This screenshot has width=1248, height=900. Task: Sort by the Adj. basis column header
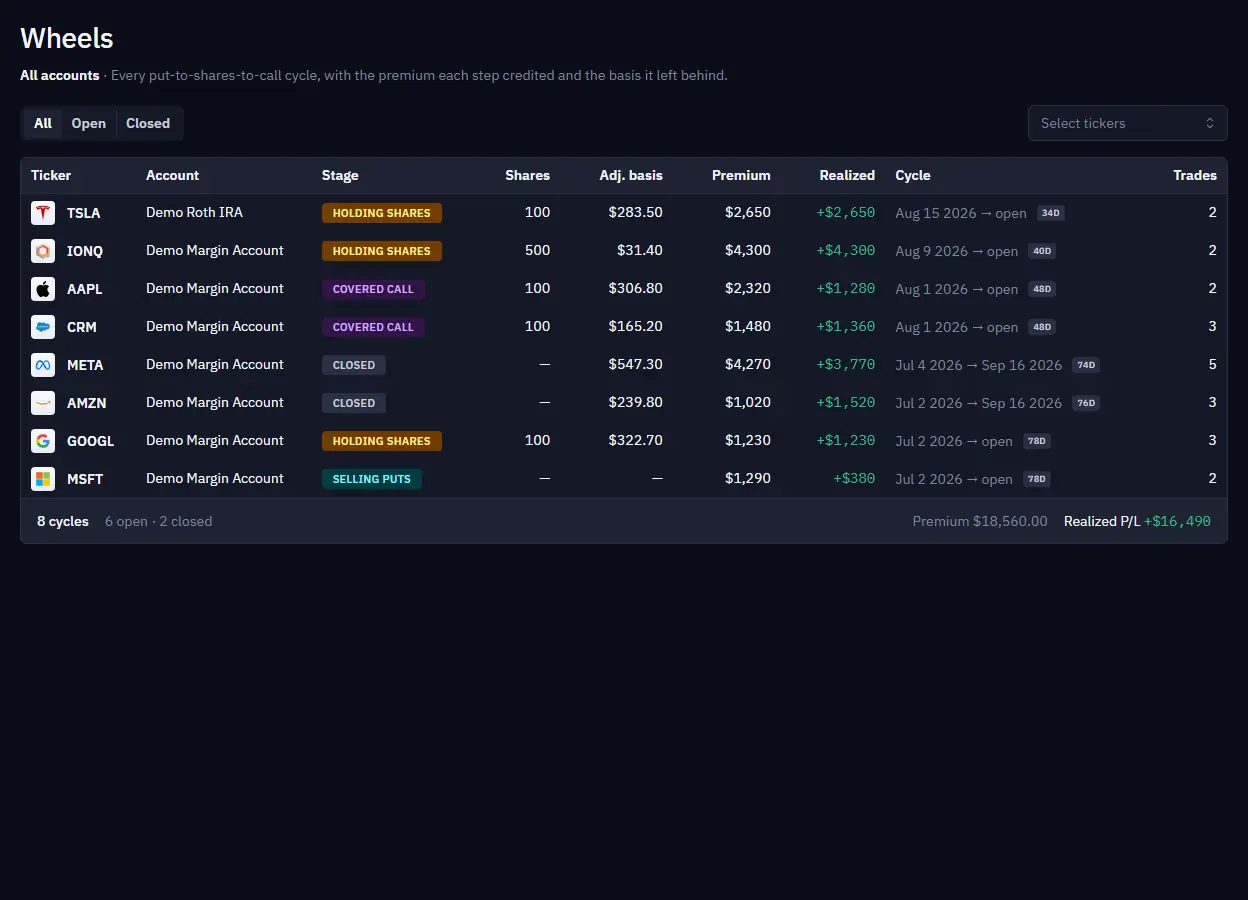(631, 175)
